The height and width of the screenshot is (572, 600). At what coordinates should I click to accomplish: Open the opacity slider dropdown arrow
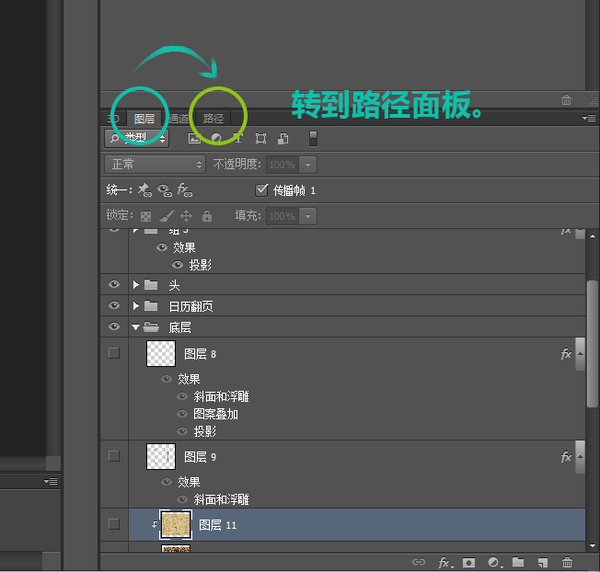click(308, 165)
